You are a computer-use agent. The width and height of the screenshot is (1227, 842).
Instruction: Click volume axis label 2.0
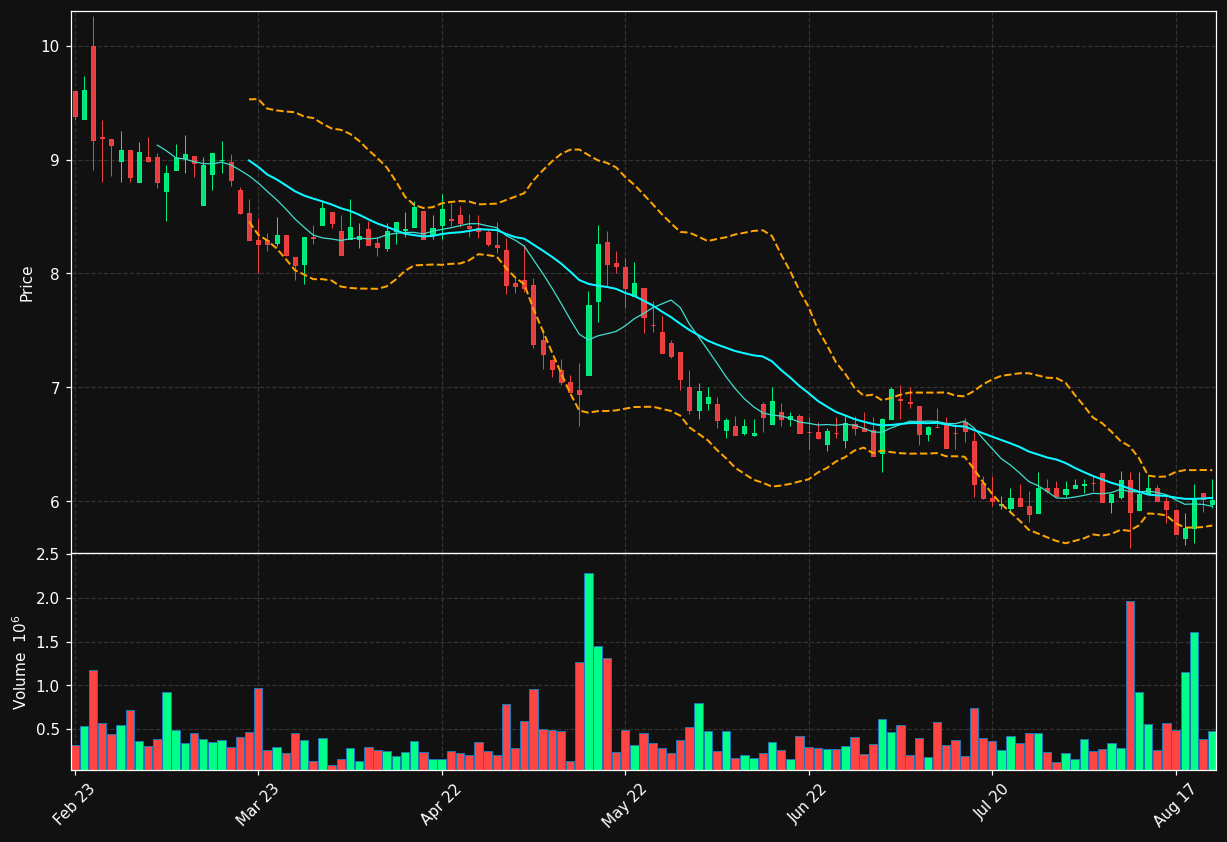[x=49, y=599]
